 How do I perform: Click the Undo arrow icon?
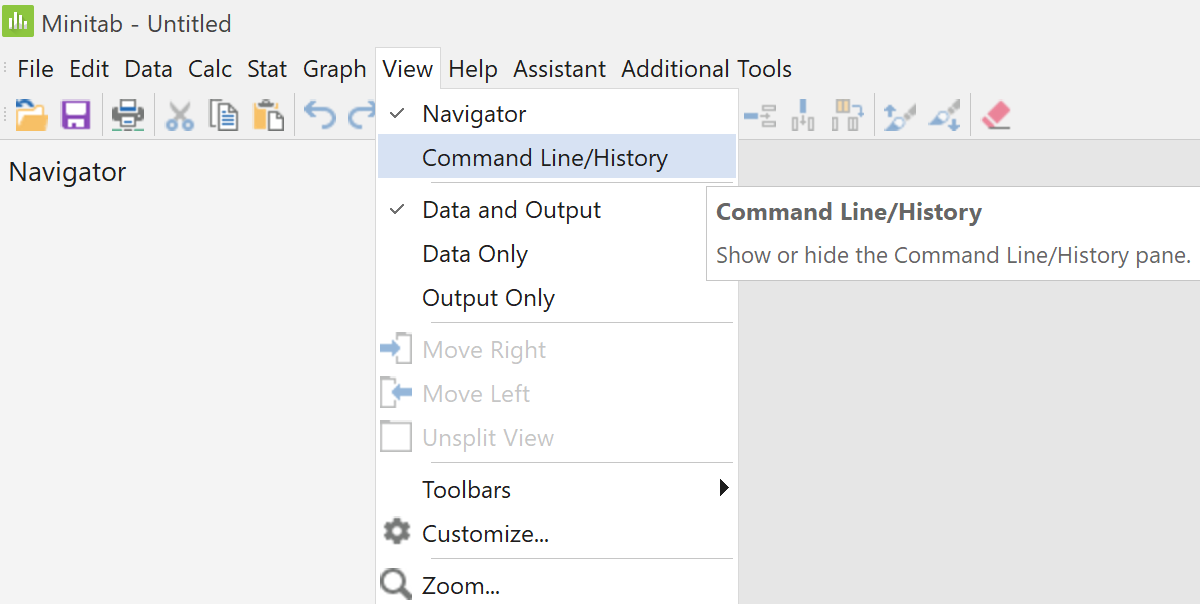point(319,115)
